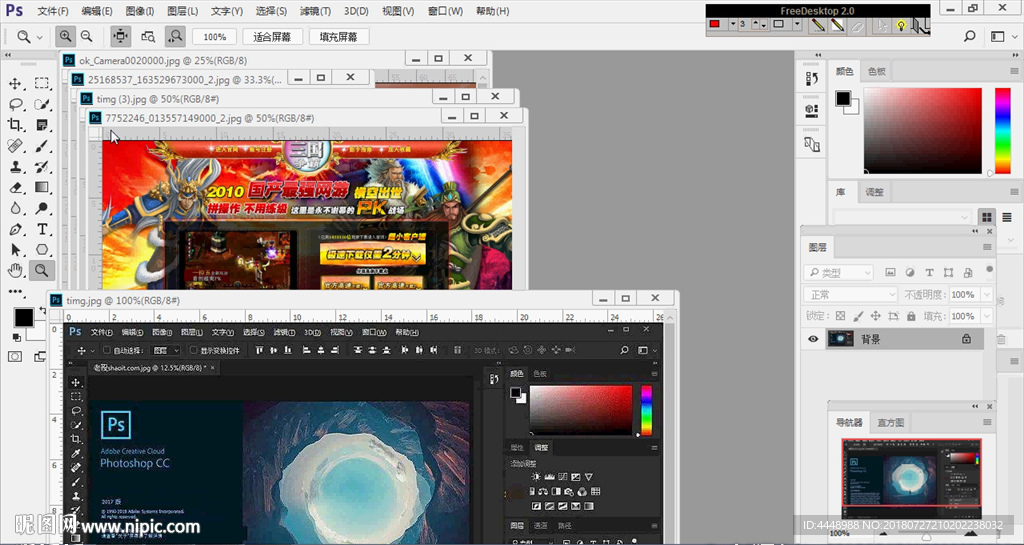Select the Gradient tool
This screenshot has height=545, width=1024.
[42, 187]
